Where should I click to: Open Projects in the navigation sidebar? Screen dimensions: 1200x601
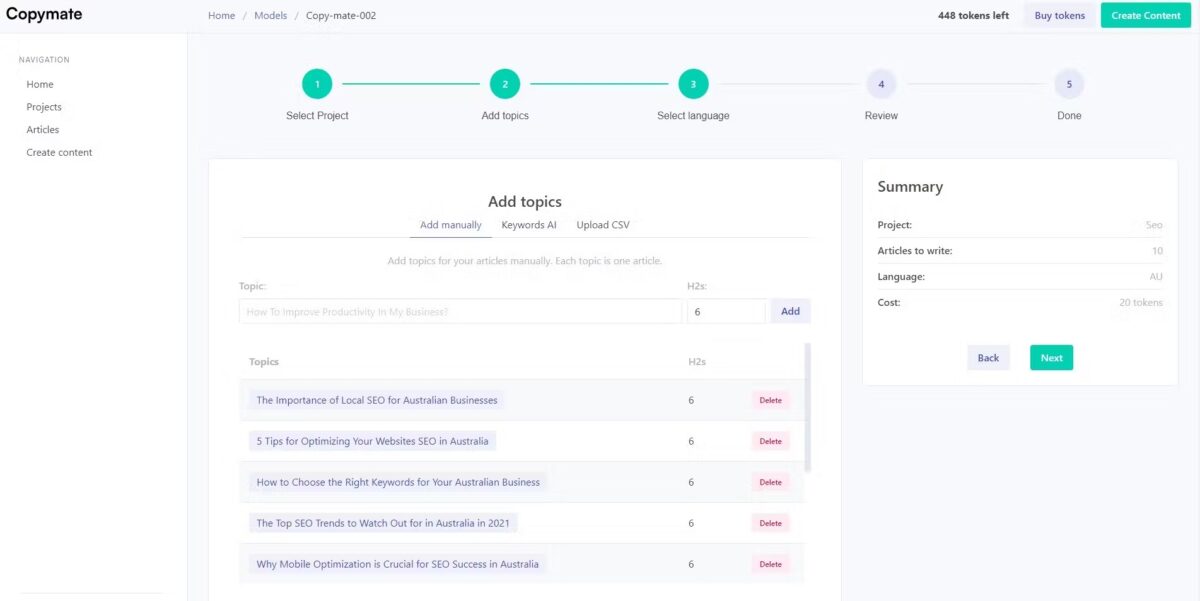[44, 106]
